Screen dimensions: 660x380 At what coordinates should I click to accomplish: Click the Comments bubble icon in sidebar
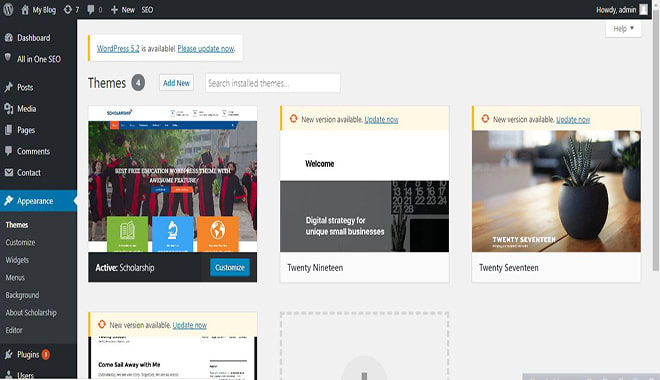click(x=8, y=151)
